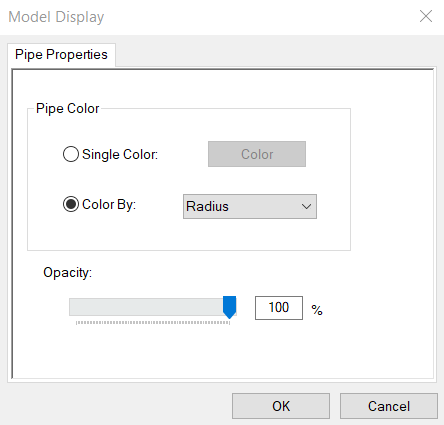Click the middle of the opacity slider track
444x425 pixels.
click(153, 307)
